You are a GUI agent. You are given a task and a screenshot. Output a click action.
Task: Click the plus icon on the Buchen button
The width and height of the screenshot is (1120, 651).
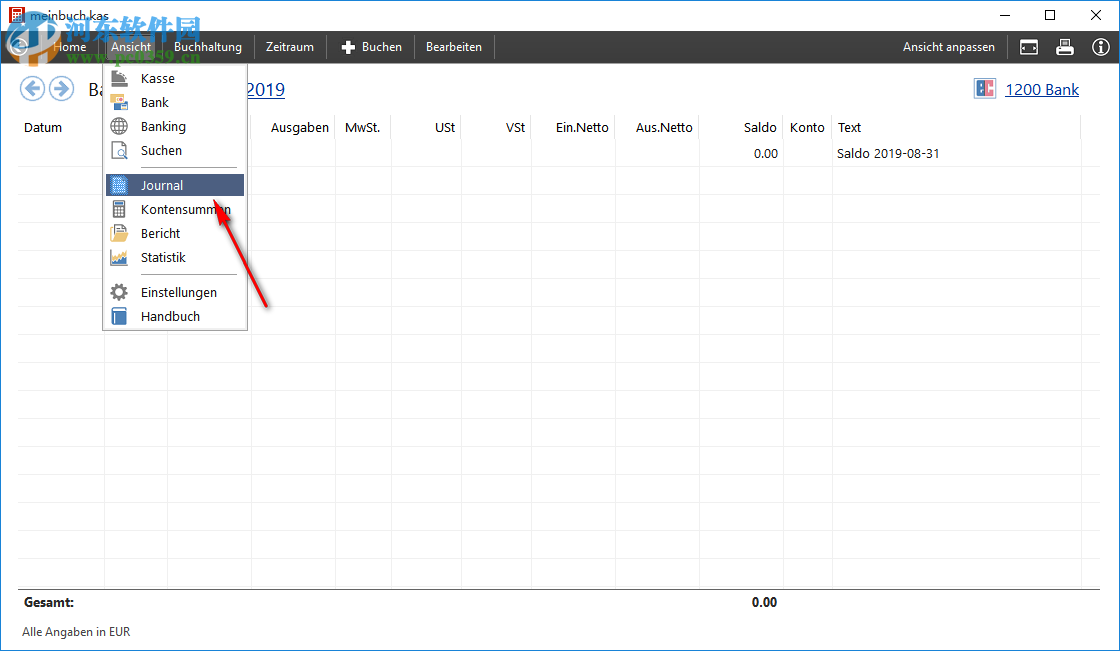point(348,47)
